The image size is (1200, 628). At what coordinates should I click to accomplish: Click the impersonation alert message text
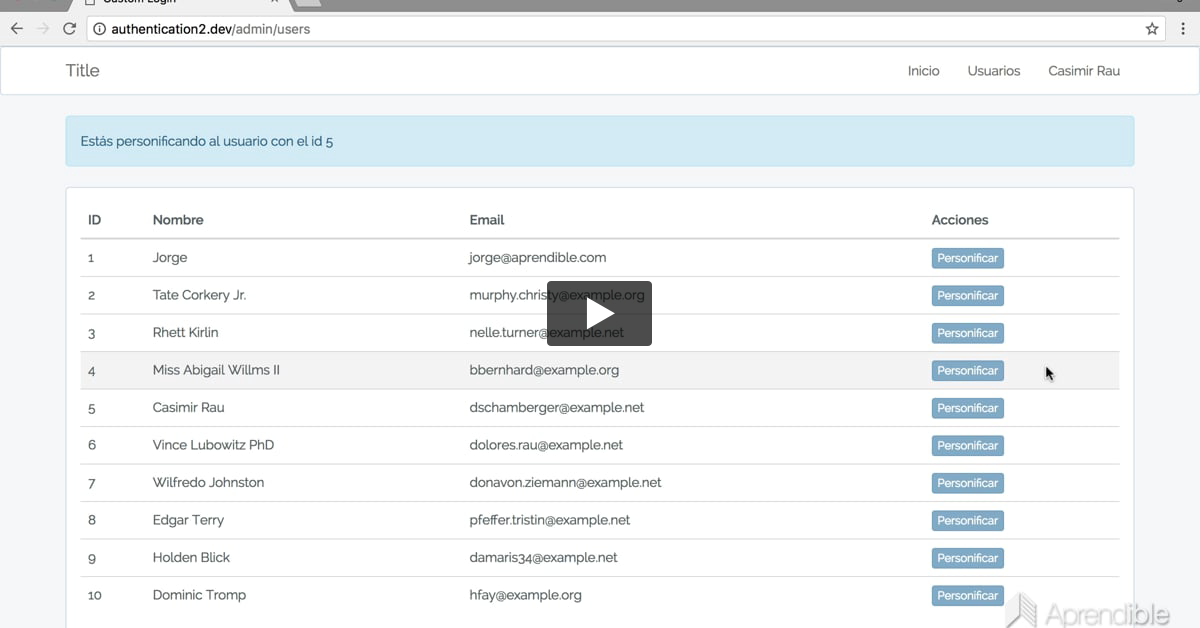click(x=207, y=142)
